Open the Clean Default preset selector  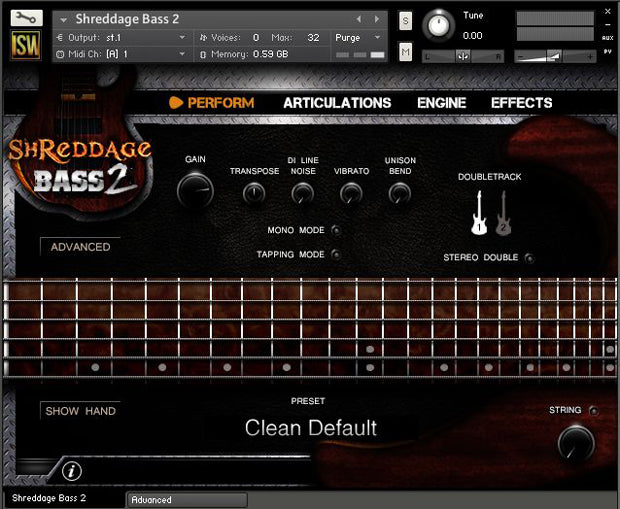coord(311,428)
